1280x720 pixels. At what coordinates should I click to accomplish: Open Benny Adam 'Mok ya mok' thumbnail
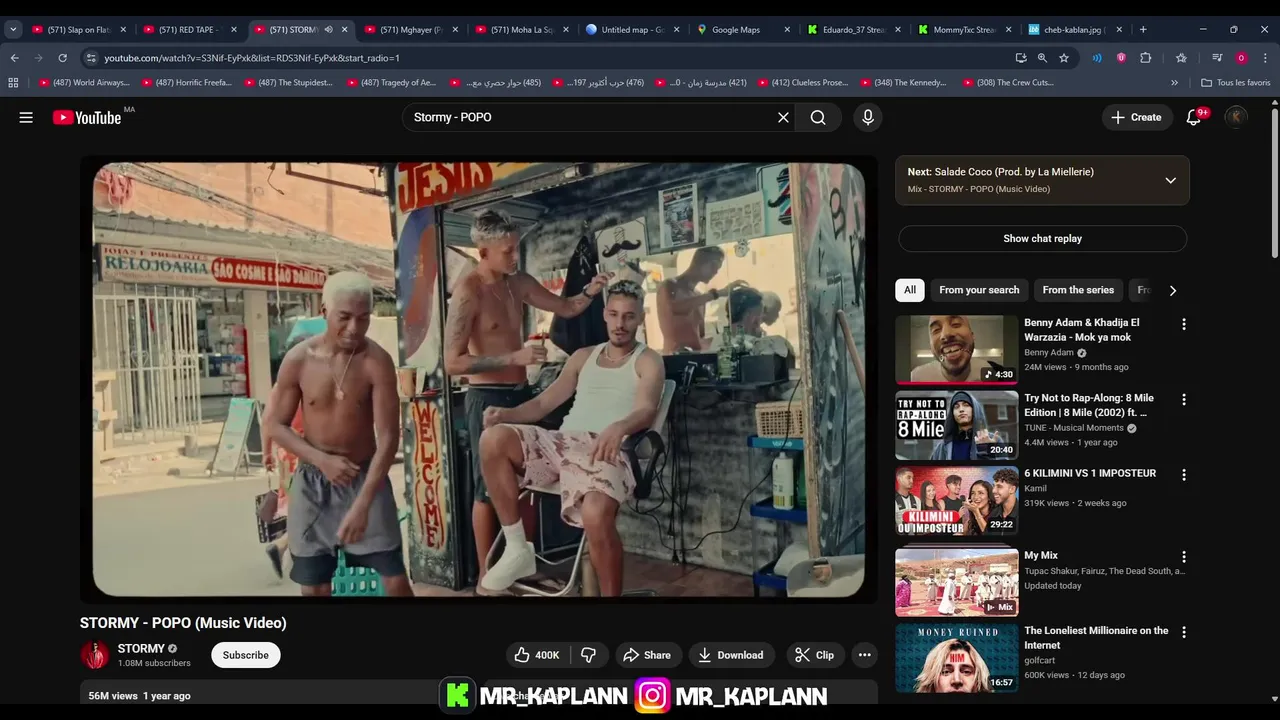click(x=956, y=350)
